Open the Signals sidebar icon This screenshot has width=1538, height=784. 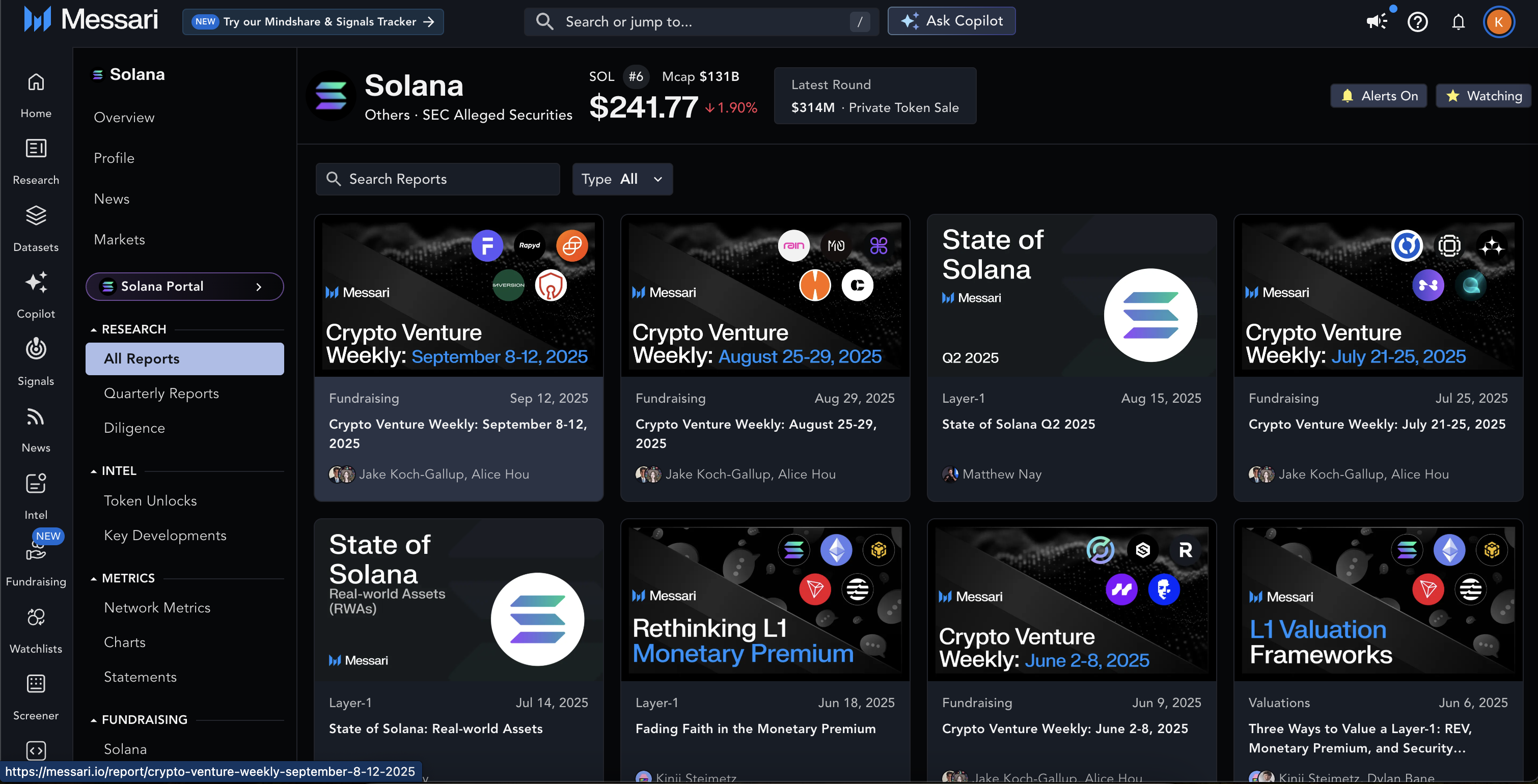(x=36, y=349)
